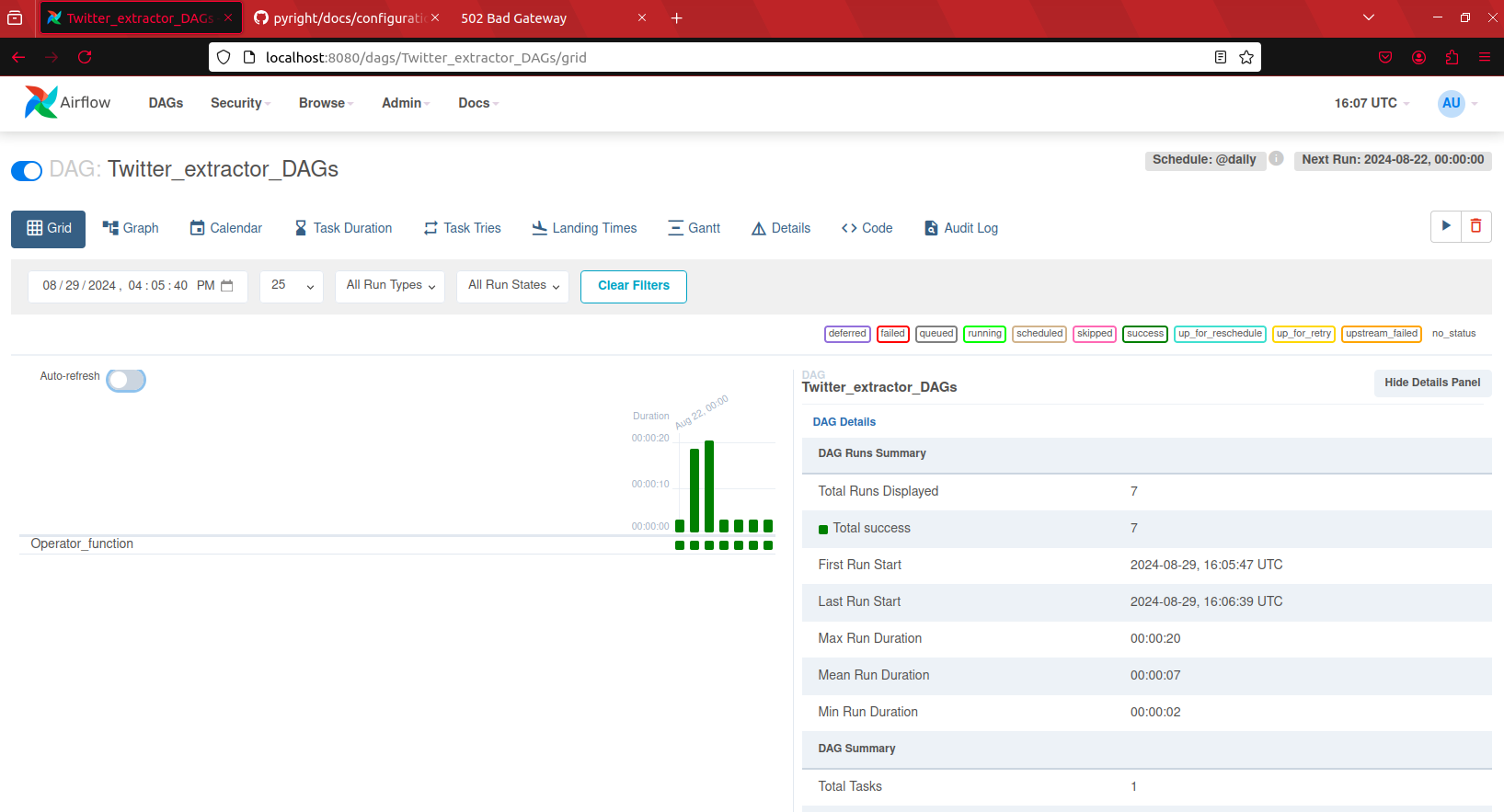The image size is (1504, 812).
Task: Close the pyright configuration tab
Action: click(435, 17)
